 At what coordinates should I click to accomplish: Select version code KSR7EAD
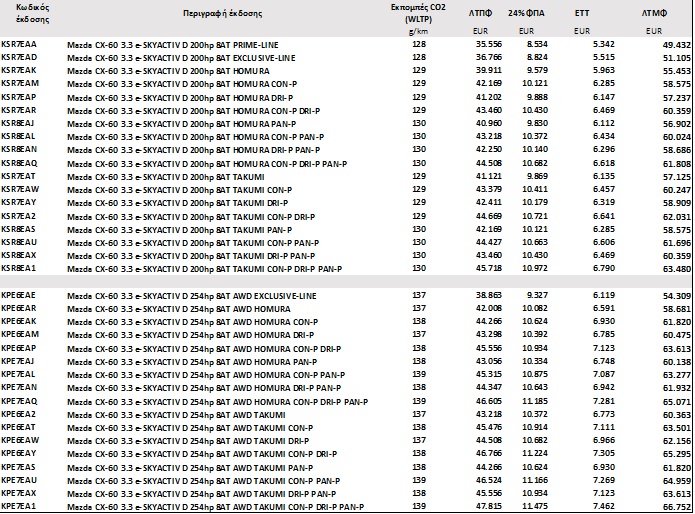tap(19, 57)
